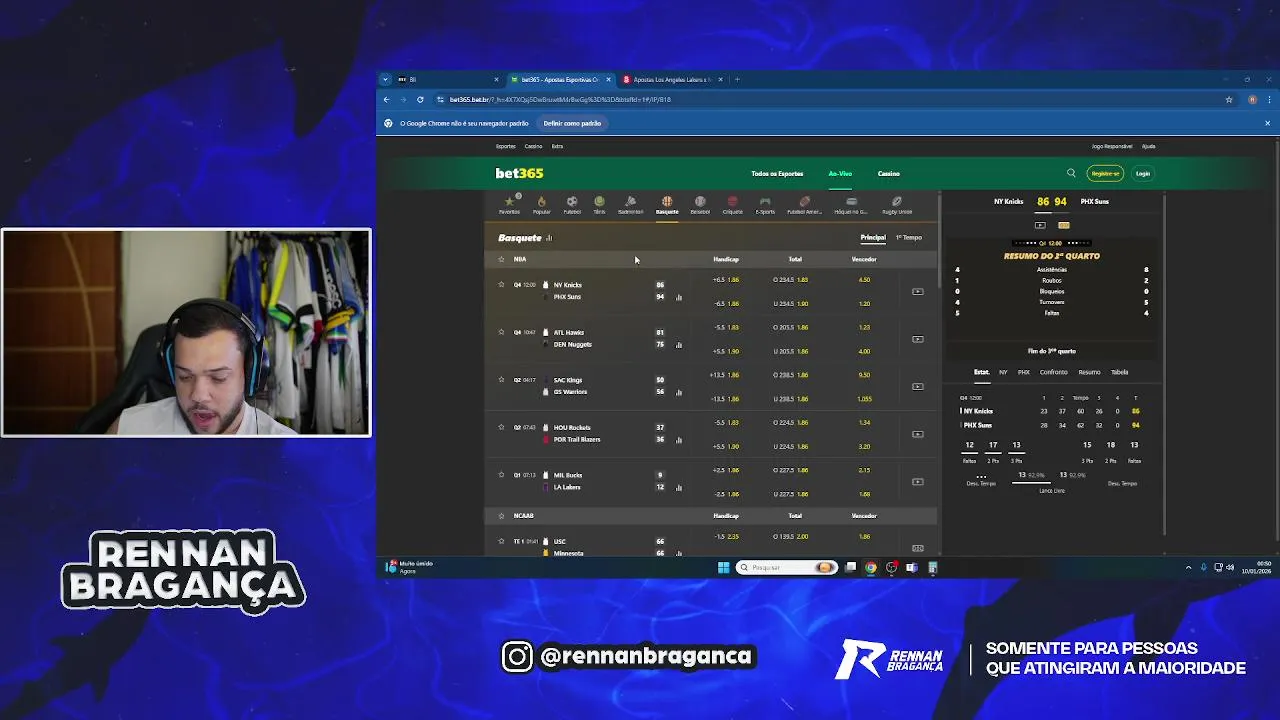The height and width of the screenshot is (720, 1280).
Task: Switch to Ao-Vivo section
Action: click(x=840, y=173)
